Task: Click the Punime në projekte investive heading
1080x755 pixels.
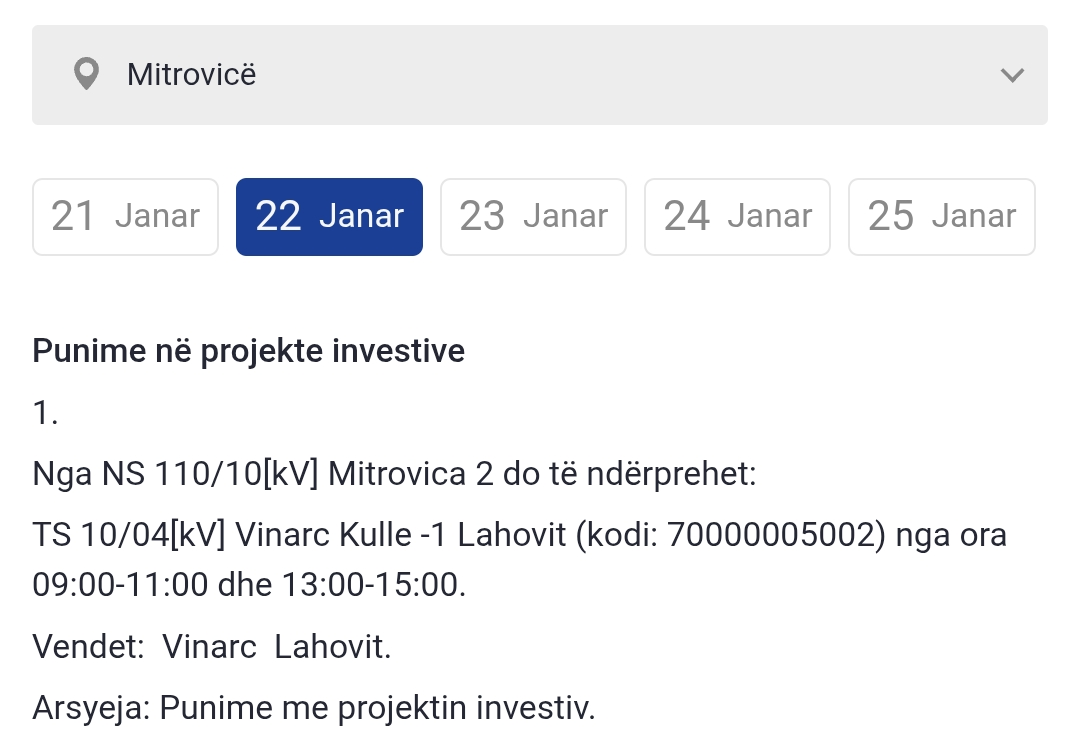Action: click(x=249, y=351)
